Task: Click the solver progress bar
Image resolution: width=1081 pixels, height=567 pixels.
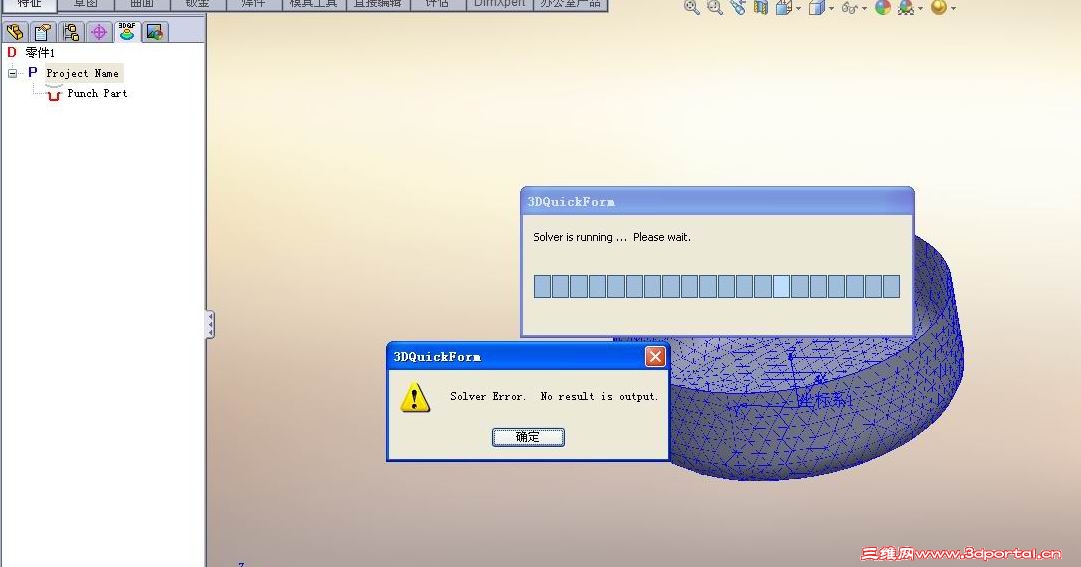Action: point(717,286)
